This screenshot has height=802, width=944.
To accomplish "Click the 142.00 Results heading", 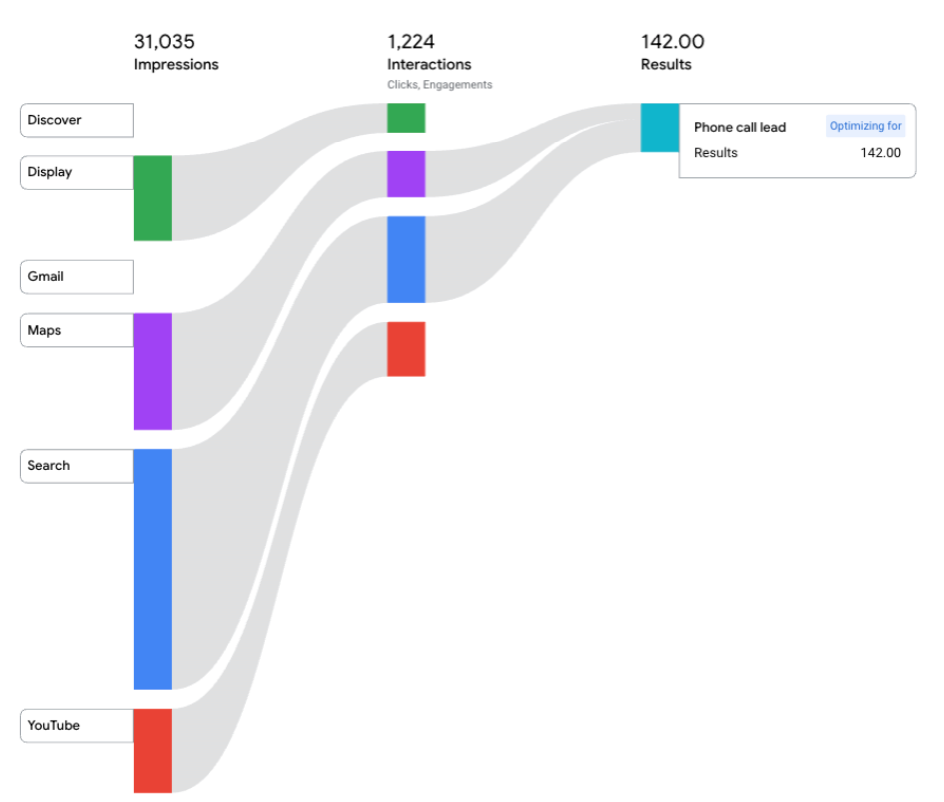I will [x=672, y=52].
